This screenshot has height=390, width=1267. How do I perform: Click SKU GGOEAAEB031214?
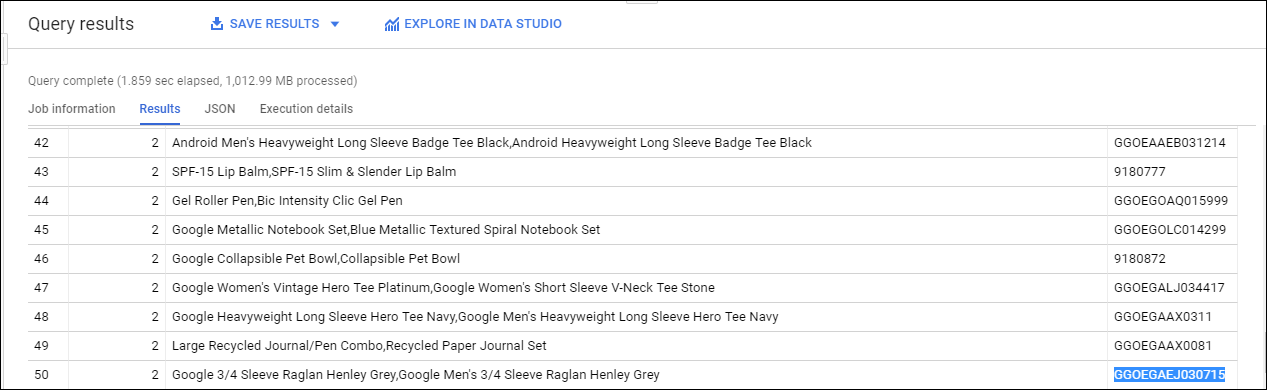(x=1169, y=143)
